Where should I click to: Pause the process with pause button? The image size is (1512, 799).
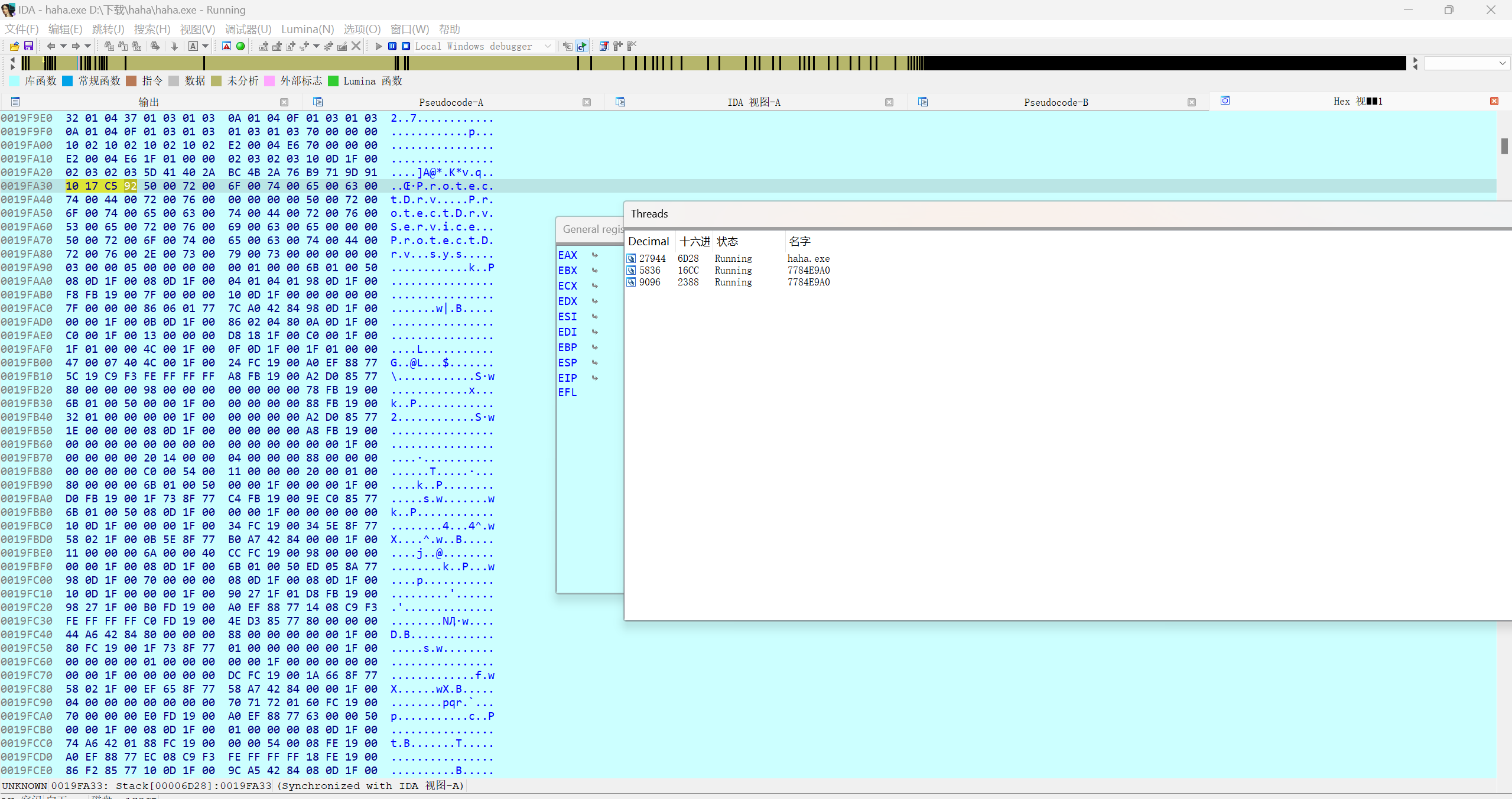click(392, 46)
